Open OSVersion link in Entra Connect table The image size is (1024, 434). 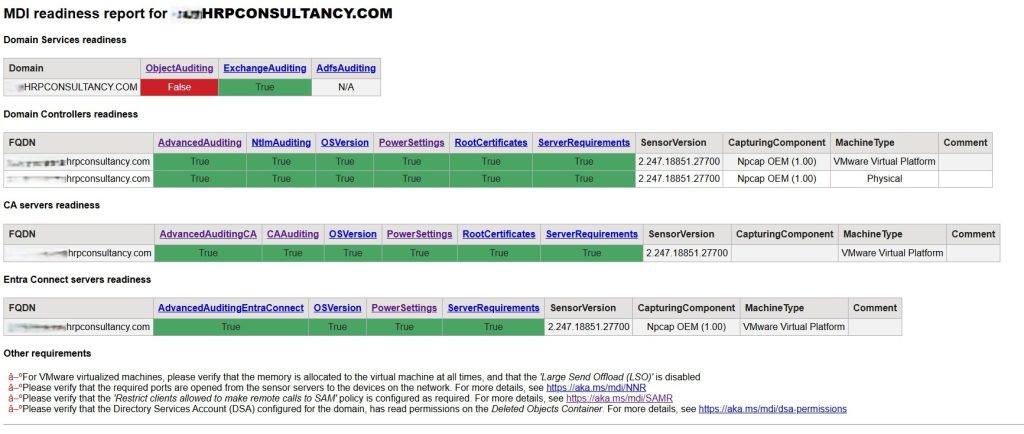coord(338,307)
